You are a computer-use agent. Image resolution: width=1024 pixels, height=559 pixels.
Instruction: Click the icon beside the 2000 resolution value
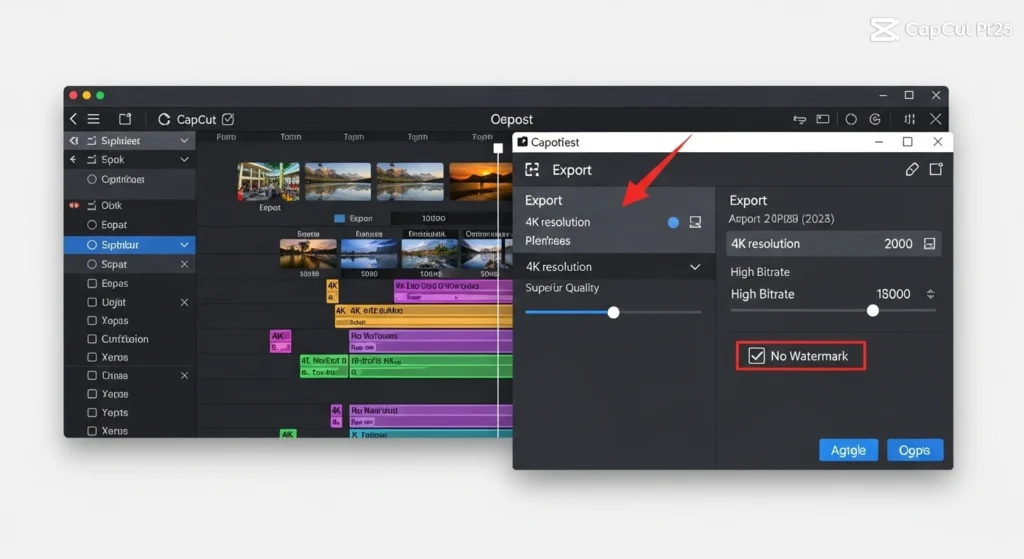click(x=929, y=244)
